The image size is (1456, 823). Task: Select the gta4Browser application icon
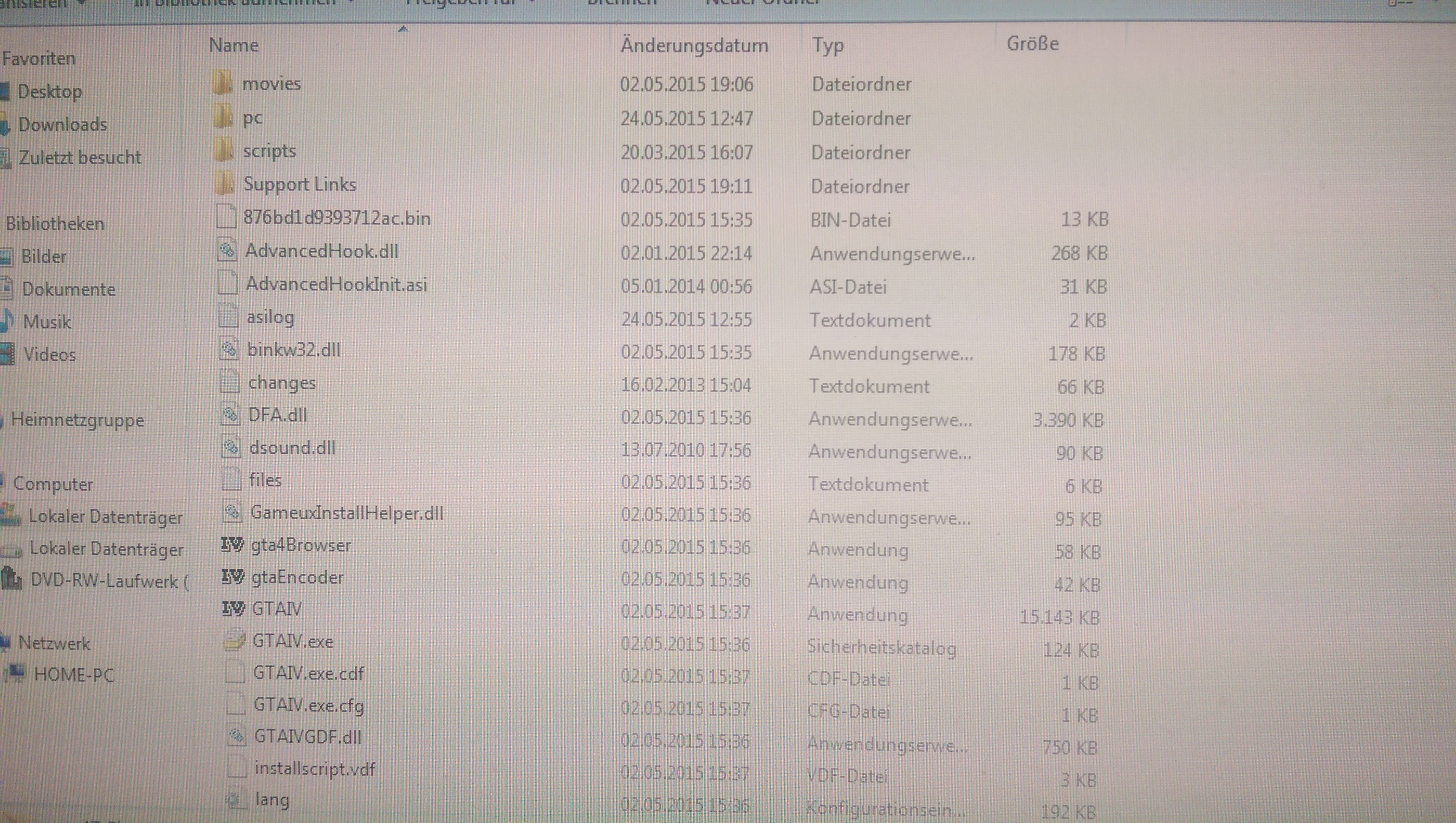[x=232, y=545]
